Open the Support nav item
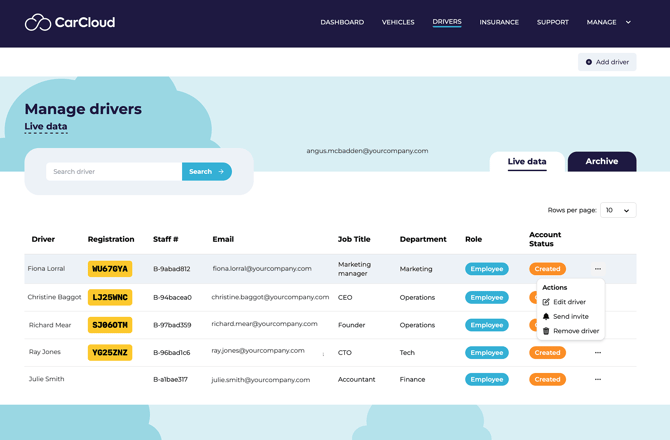 552,22
